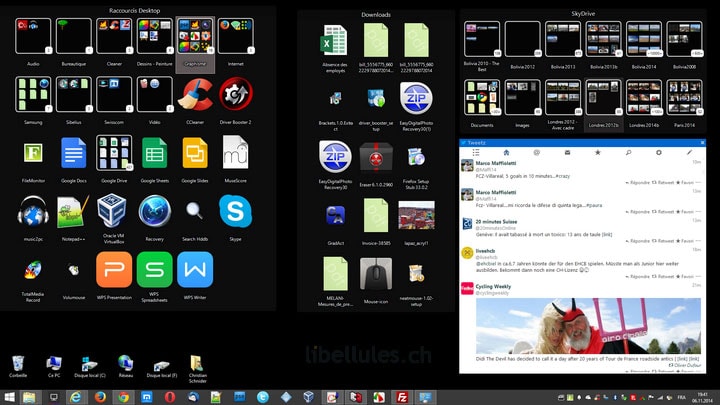Open the Invoice-38585 file
The image size is (720, 405).
click(376, 215)
